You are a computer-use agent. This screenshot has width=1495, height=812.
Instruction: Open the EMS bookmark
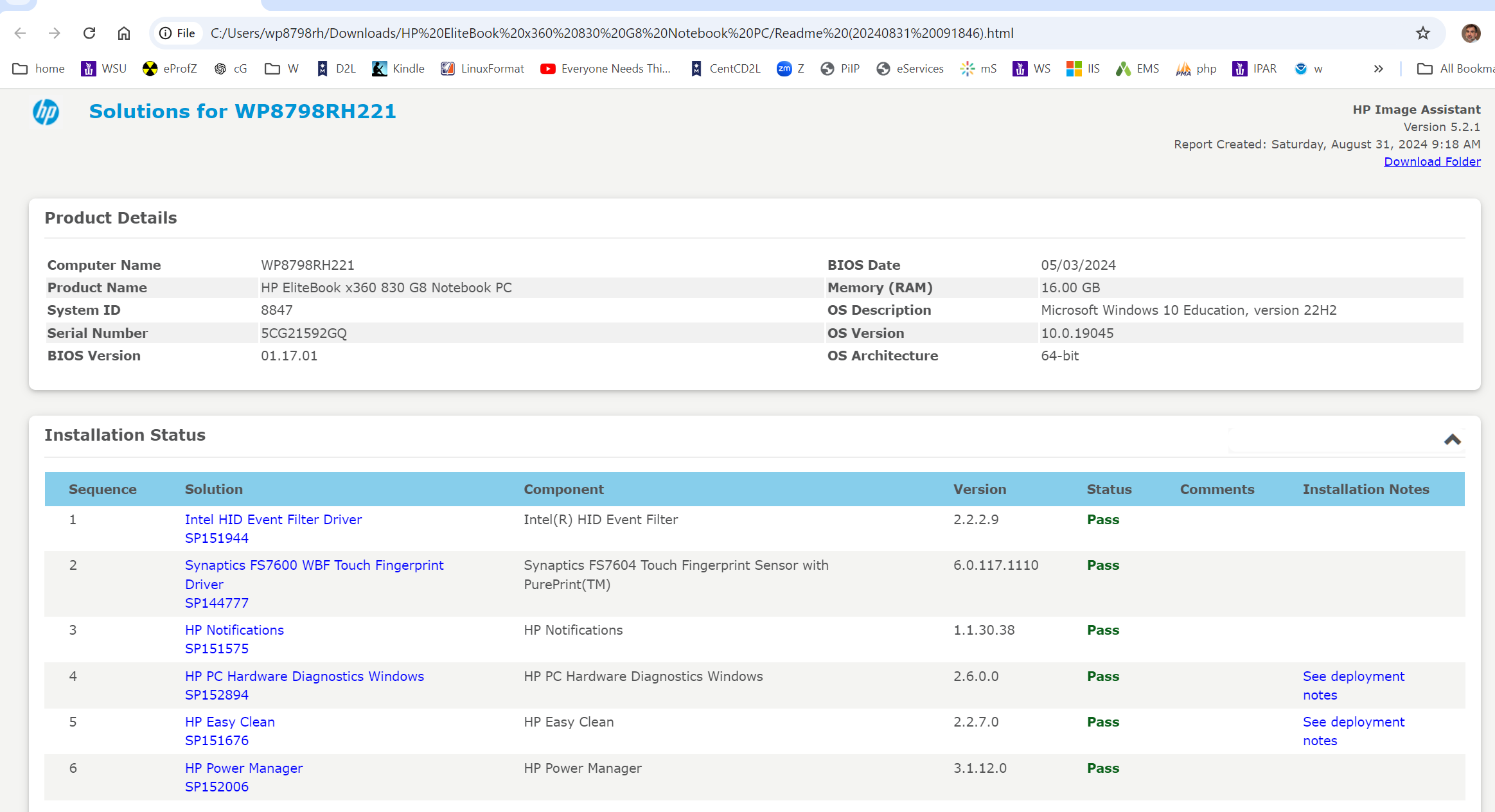(x=1138, y=69)
